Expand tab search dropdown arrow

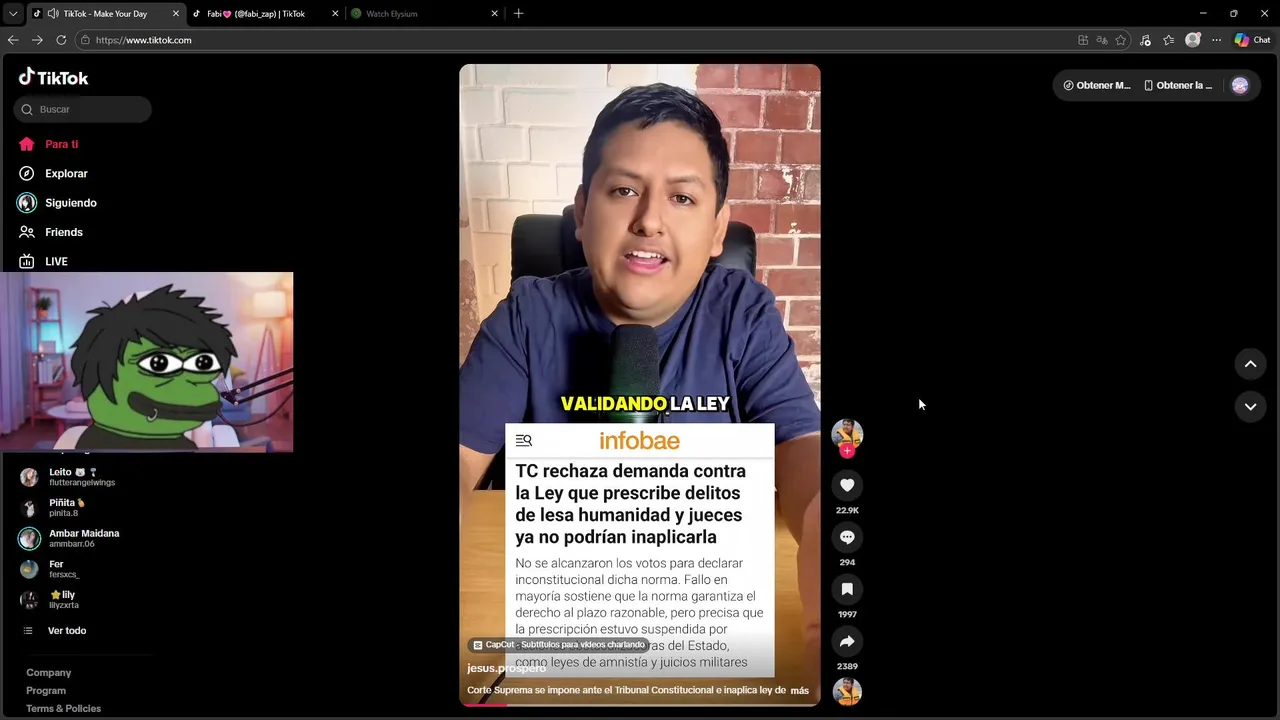[x=13, y=14]
